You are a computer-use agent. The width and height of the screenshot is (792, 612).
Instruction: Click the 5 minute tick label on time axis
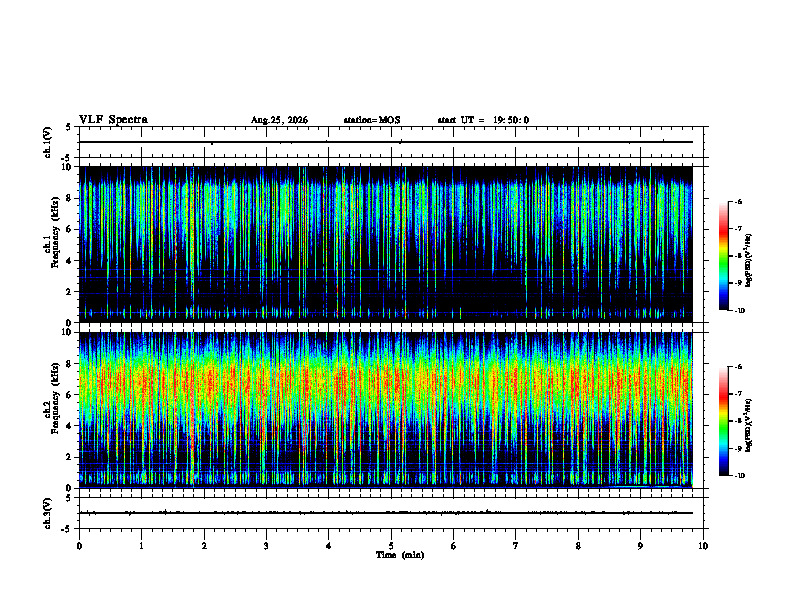point(391,546)
